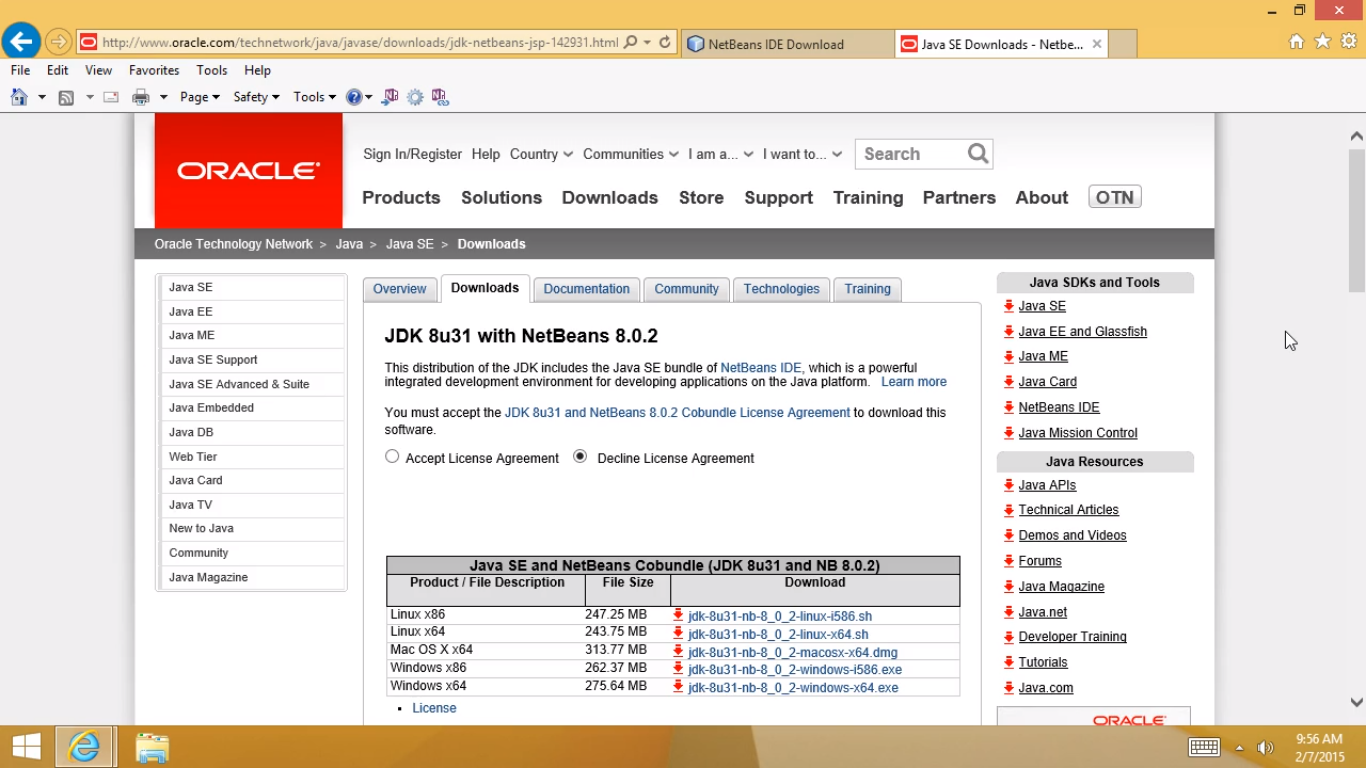Click Internet Explorer taskbar icon
Screen dimensions: 1366x768
click(x=84, y=747)
